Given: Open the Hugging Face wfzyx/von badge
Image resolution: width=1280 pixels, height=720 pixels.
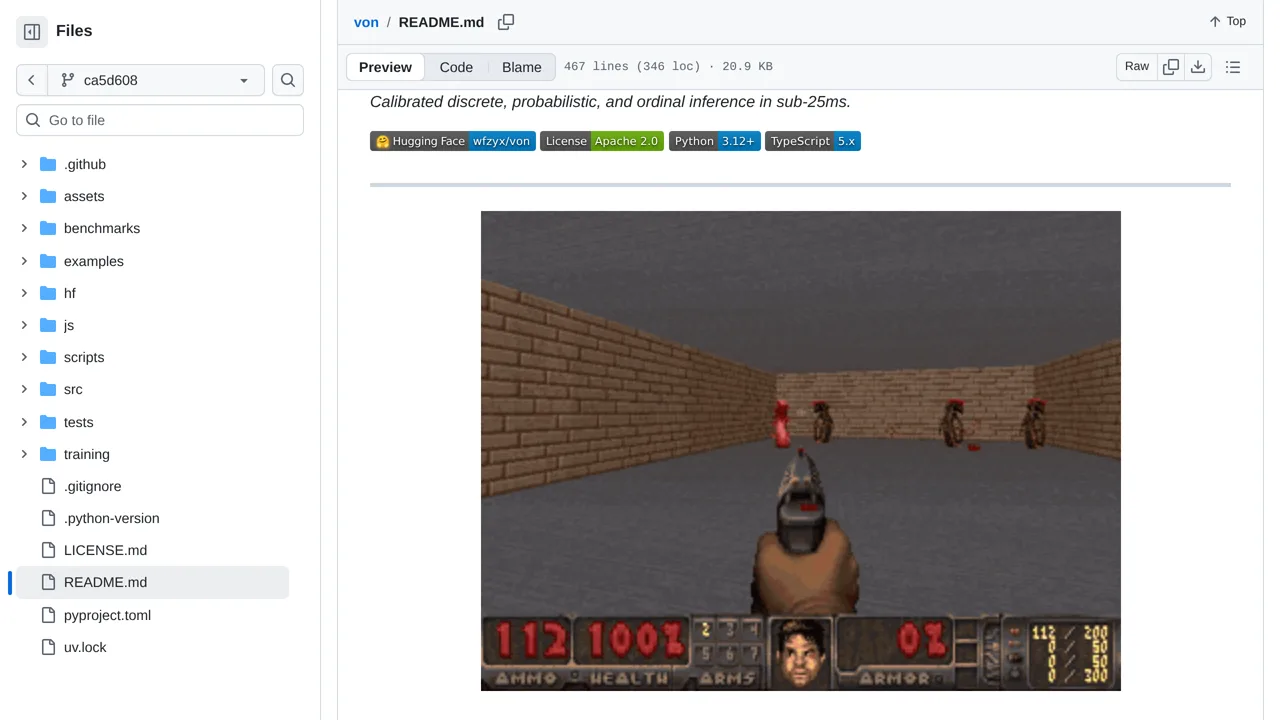Looking at the screenshot, I should tap(453, 141).
